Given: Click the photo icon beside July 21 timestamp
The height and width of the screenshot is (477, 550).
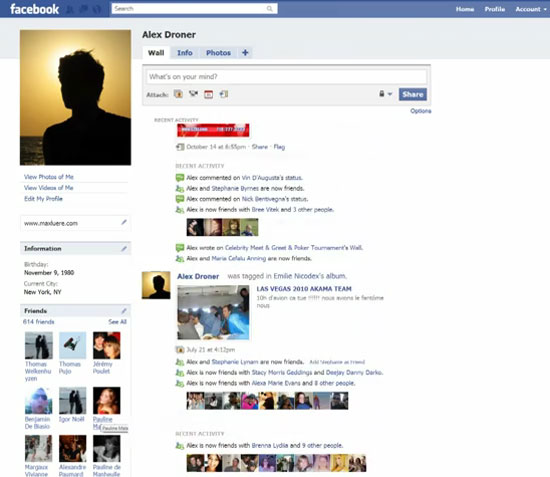Looking at the screenshot, I should 180,349.
